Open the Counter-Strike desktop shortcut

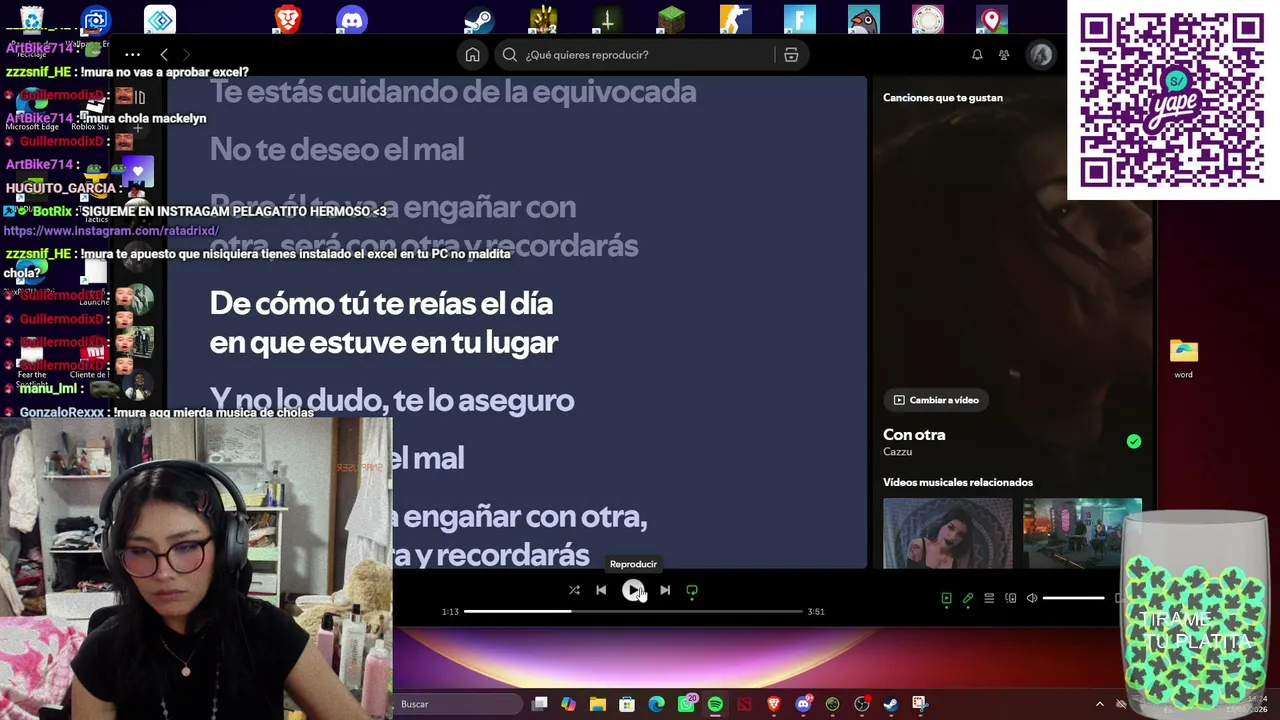pos(735,19)
